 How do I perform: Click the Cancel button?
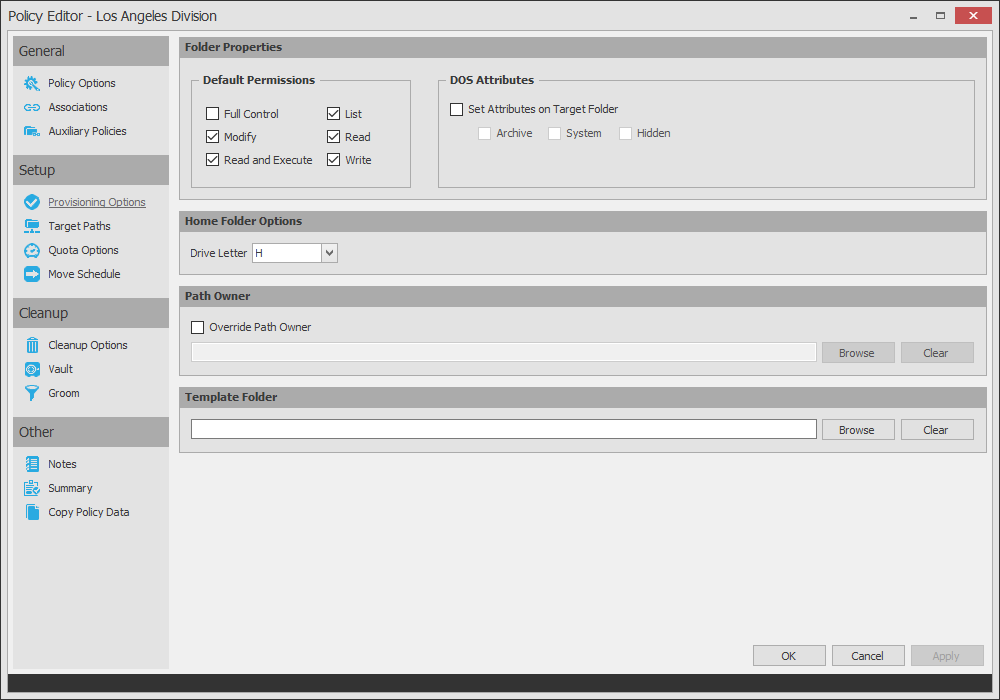point(868,655)
